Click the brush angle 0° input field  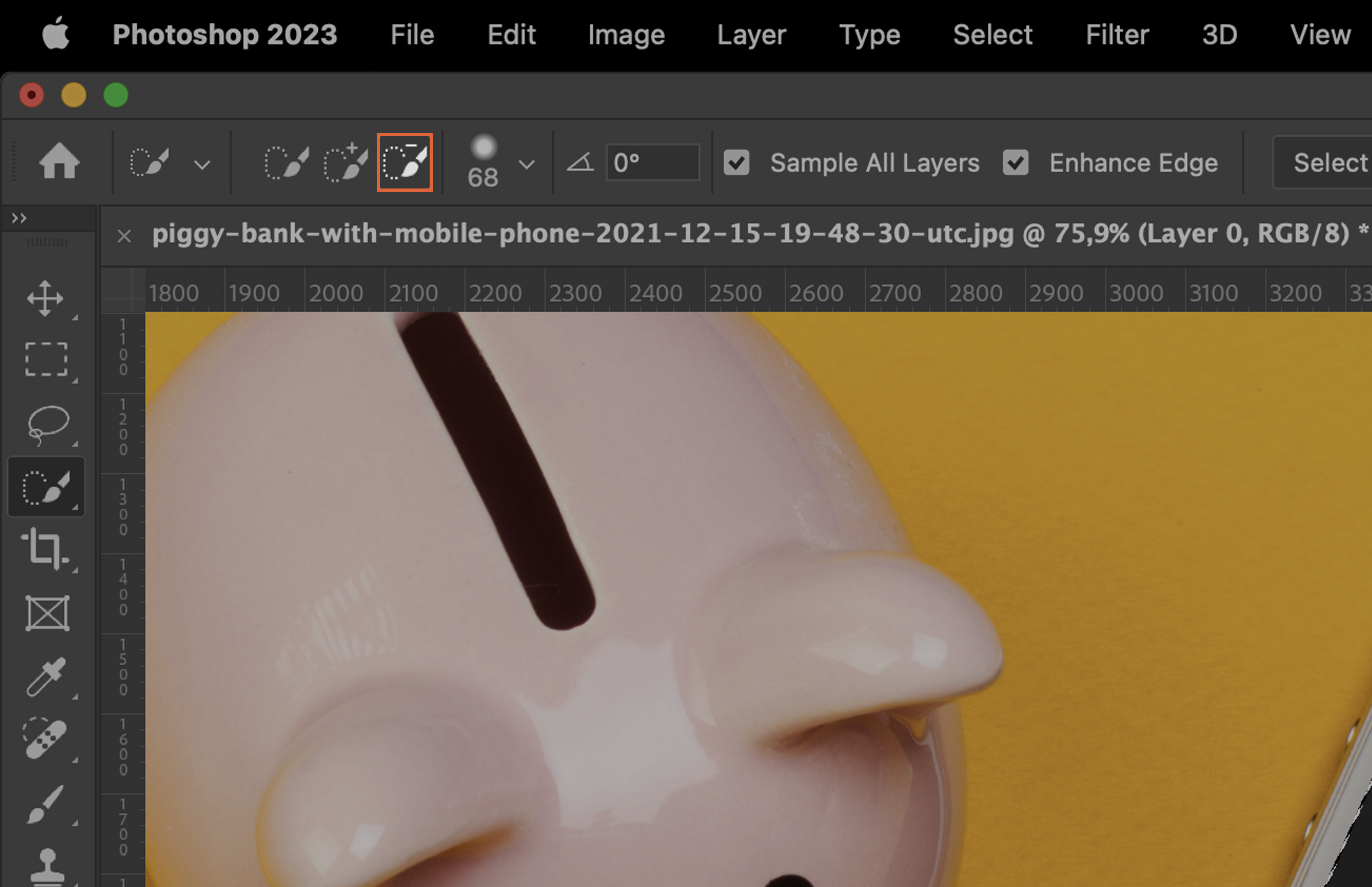[x=653, y=163]
